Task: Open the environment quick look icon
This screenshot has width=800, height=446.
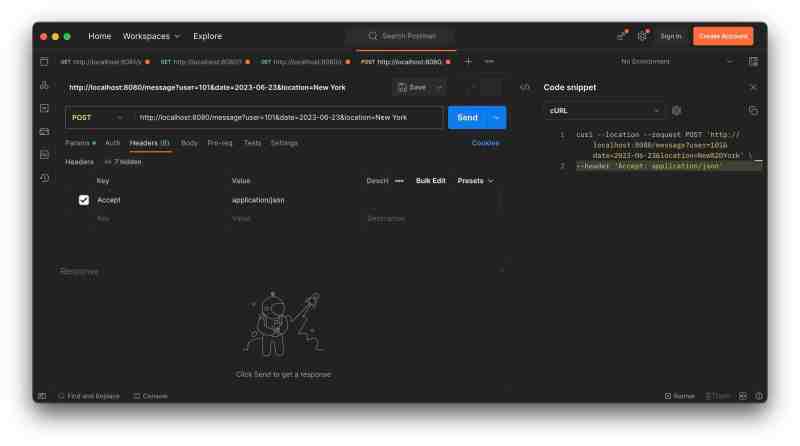Action: [x=753, y=61]
